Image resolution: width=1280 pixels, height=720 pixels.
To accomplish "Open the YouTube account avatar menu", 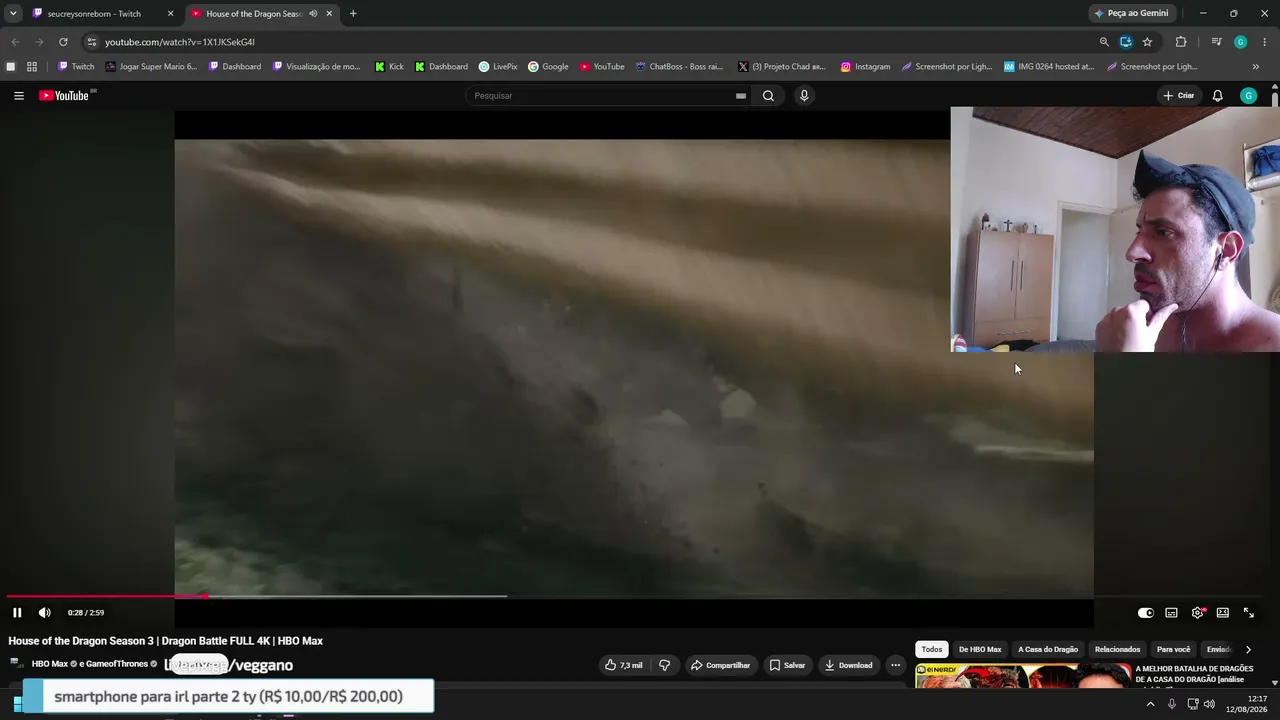I will [x=1248, y=96].
